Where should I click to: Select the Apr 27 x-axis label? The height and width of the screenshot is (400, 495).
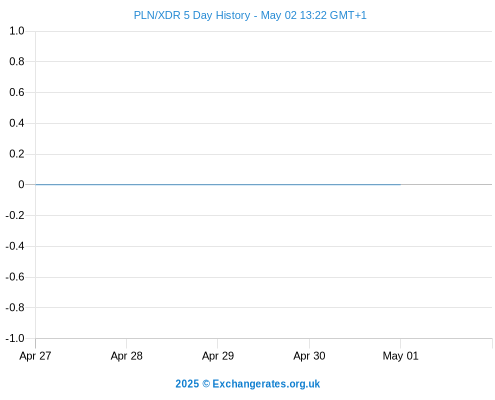click(x=35, y=356)
